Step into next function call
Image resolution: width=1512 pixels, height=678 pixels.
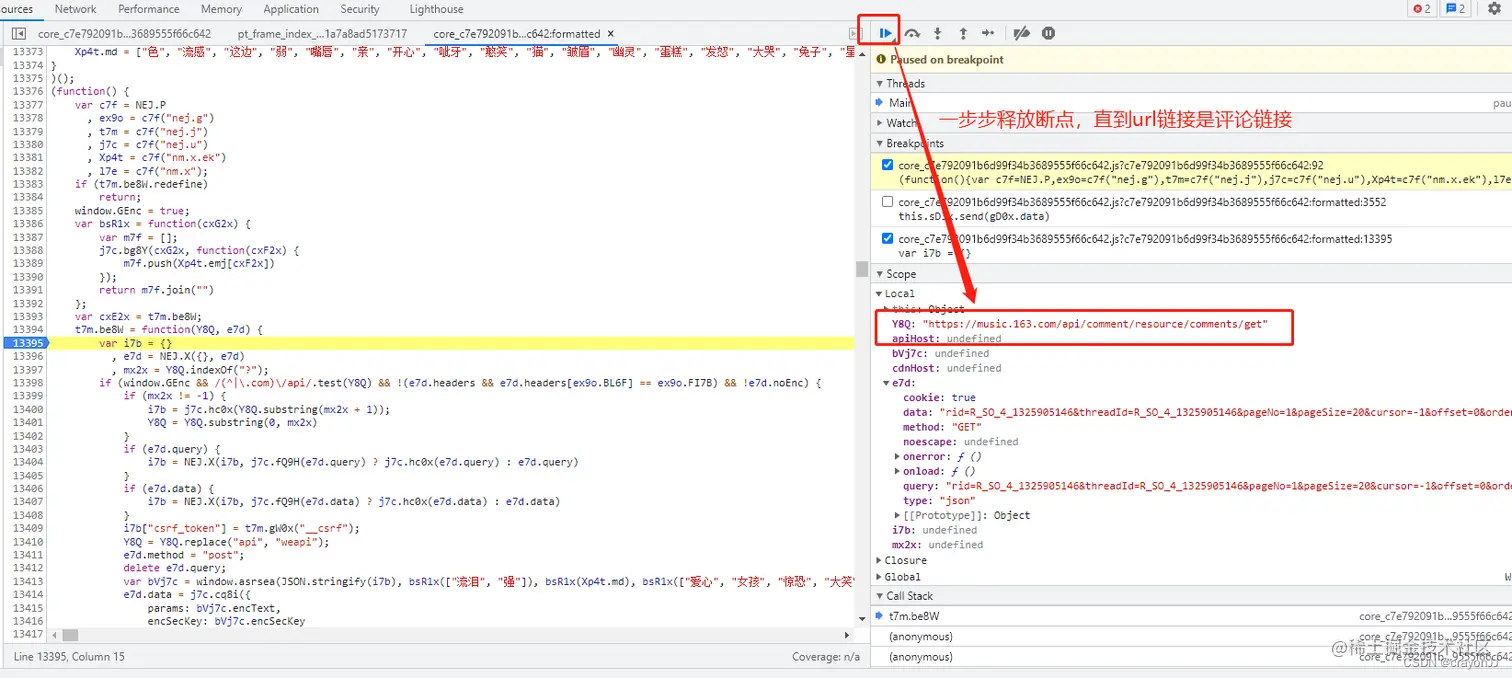(937, 33)
